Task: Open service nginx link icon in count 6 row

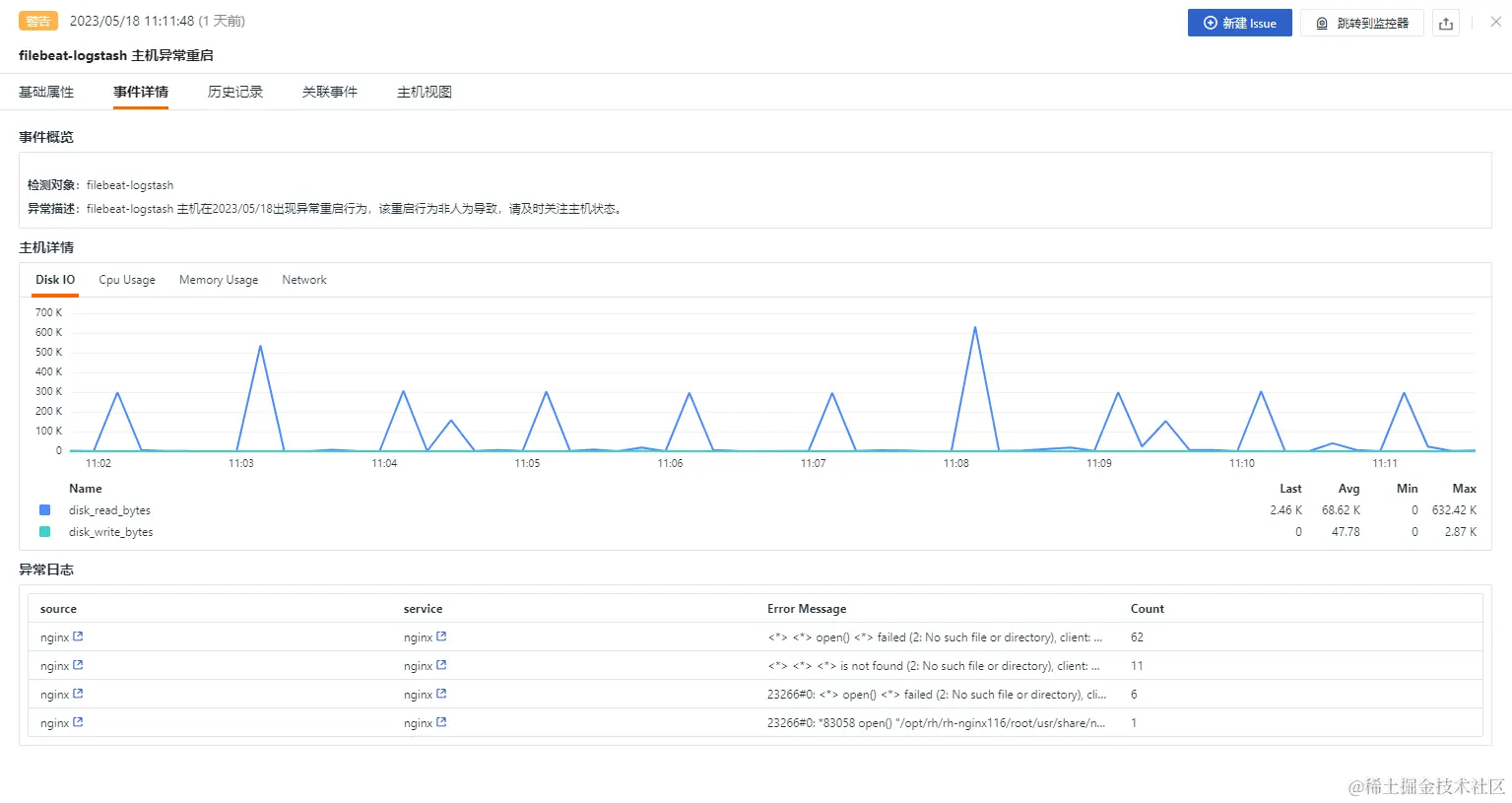Action: tap(441, 694)
